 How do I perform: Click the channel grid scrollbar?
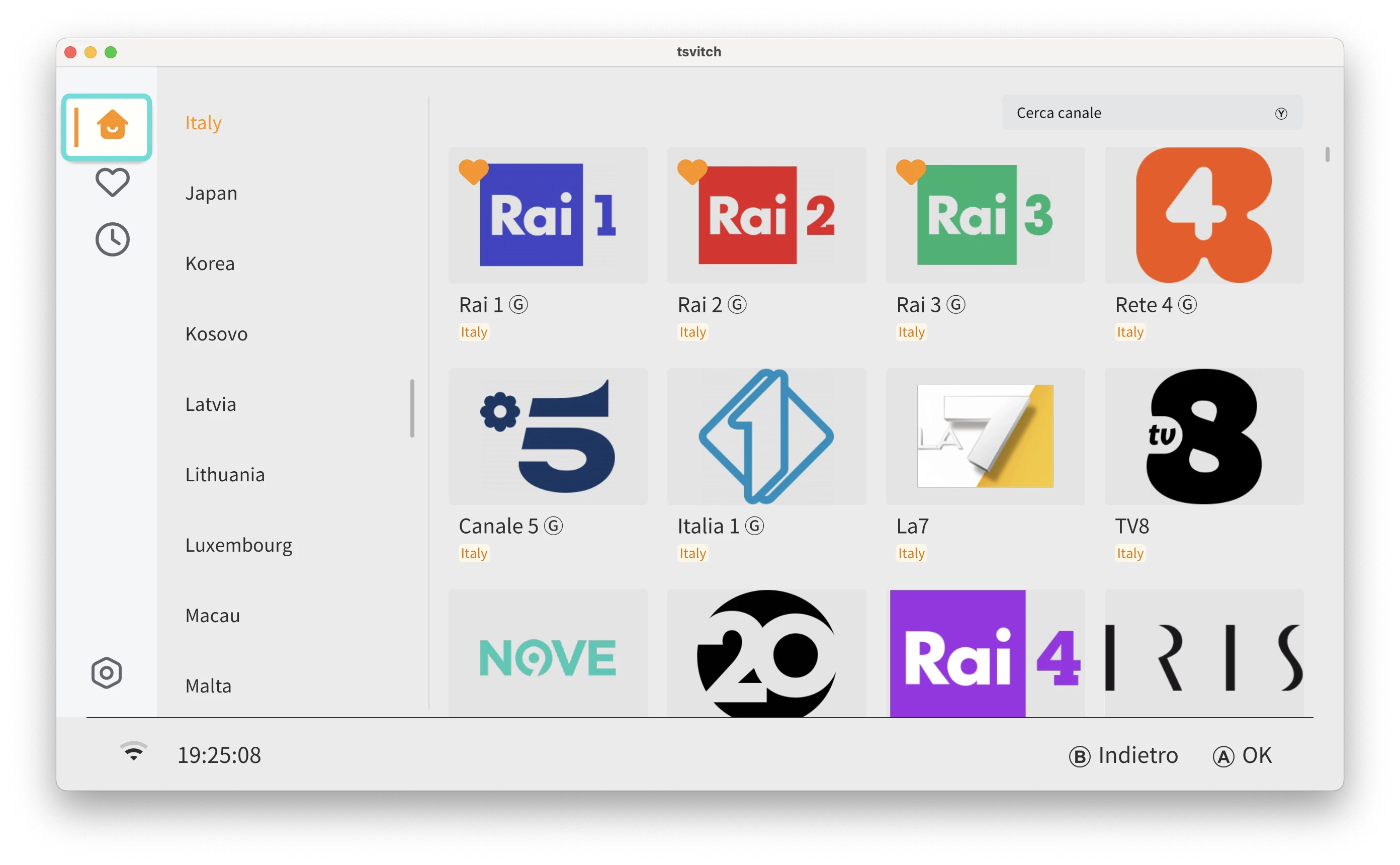click(x=1327, y=154)
